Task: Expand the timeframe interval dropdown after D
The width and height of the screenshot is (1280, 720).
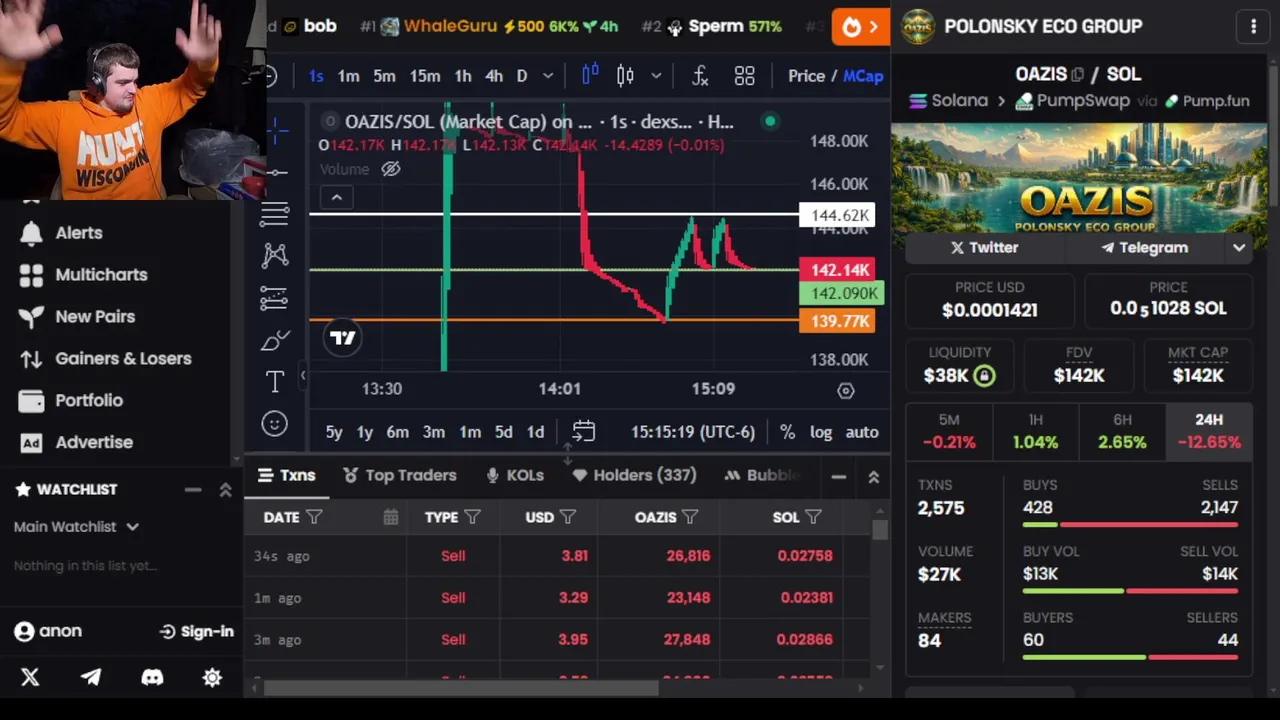Action: [548, 76]
